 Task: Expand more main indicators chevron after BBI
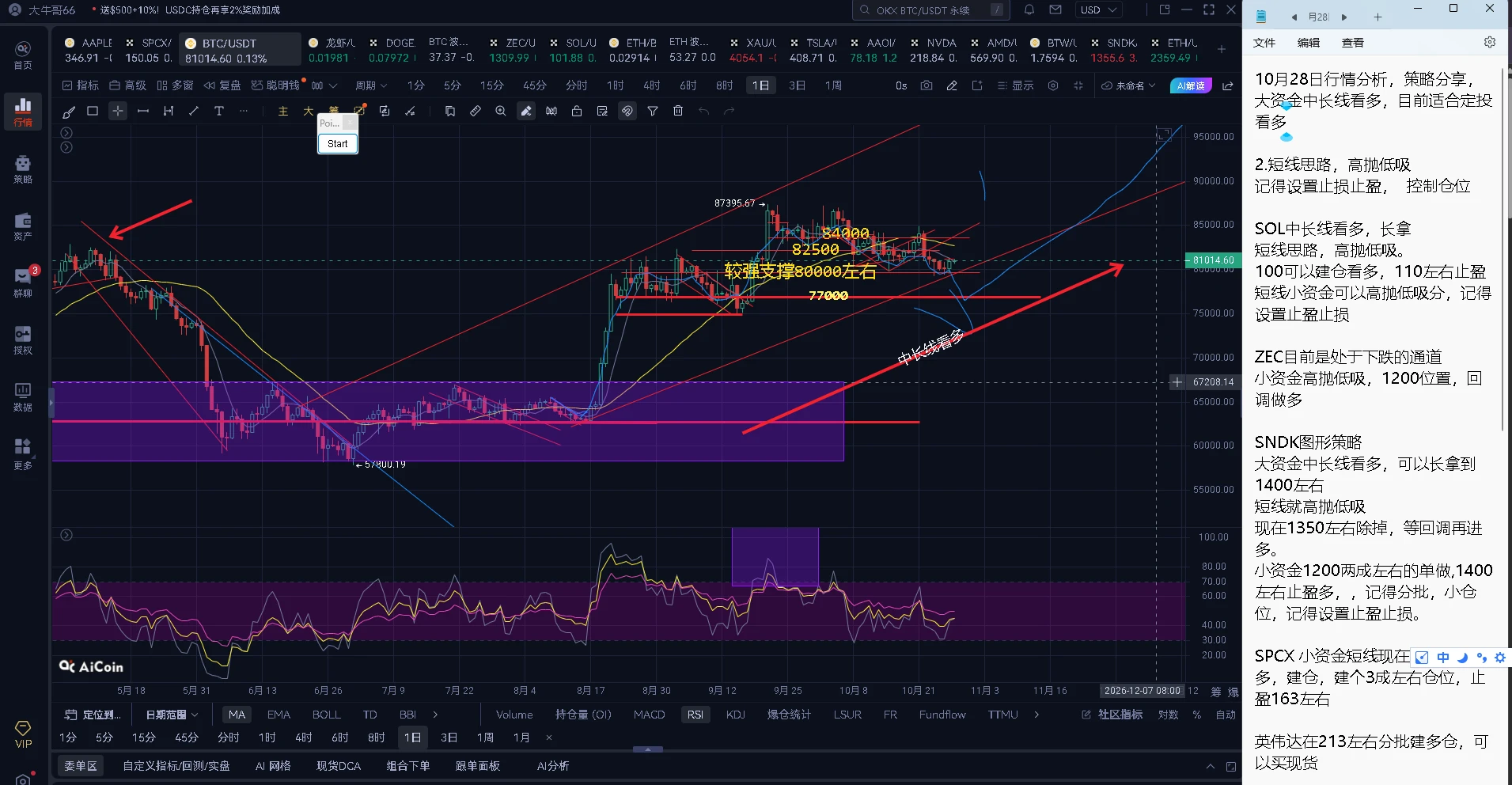tap(435, 715)
